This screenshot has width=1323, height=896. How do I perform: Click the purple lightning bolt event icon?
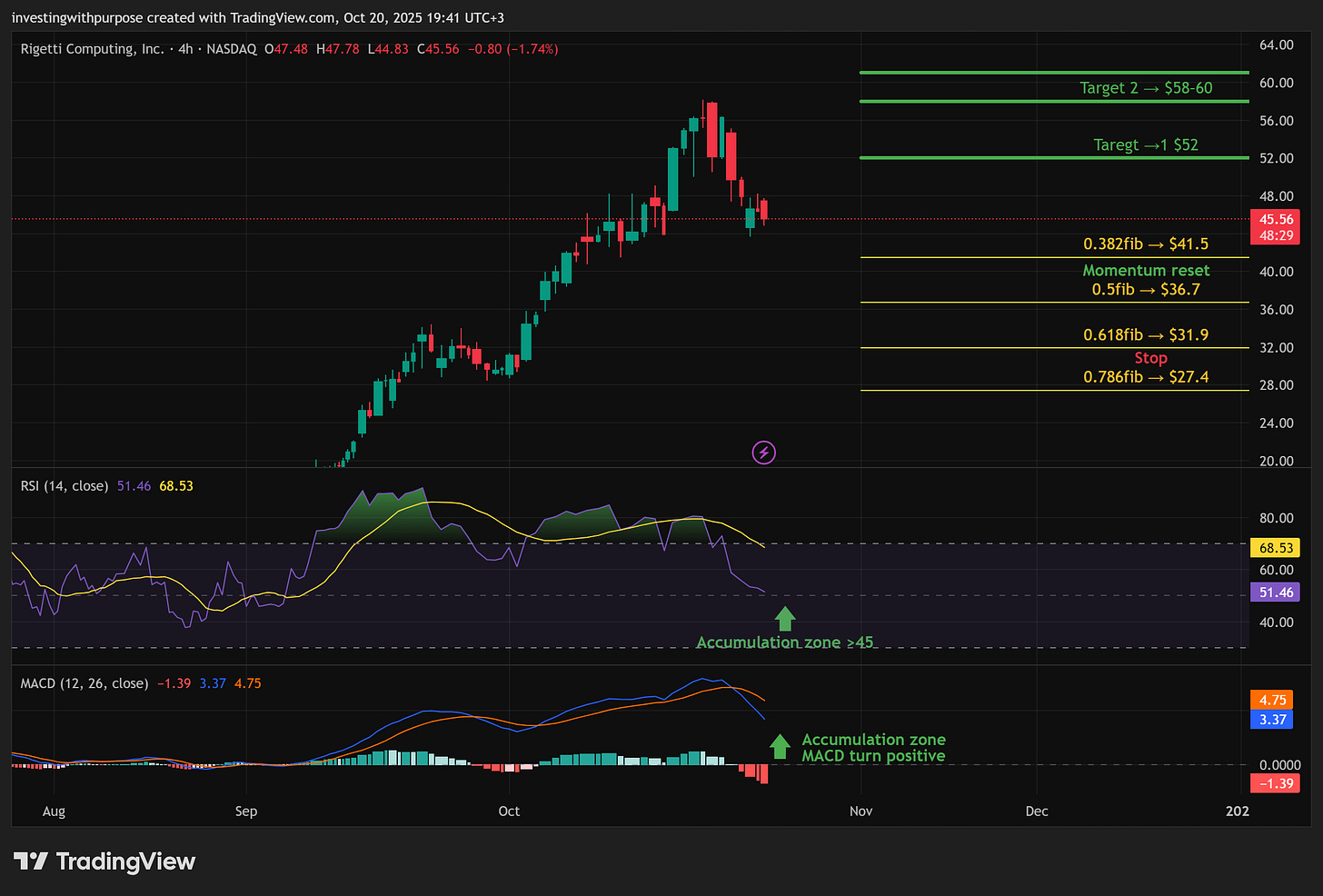click(x=764, y=452)
